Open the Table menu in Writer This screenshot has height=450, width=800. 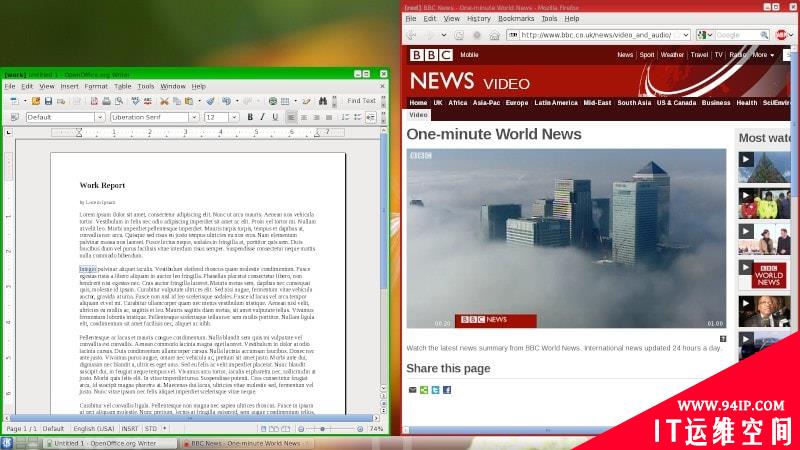tap(122, 86)
